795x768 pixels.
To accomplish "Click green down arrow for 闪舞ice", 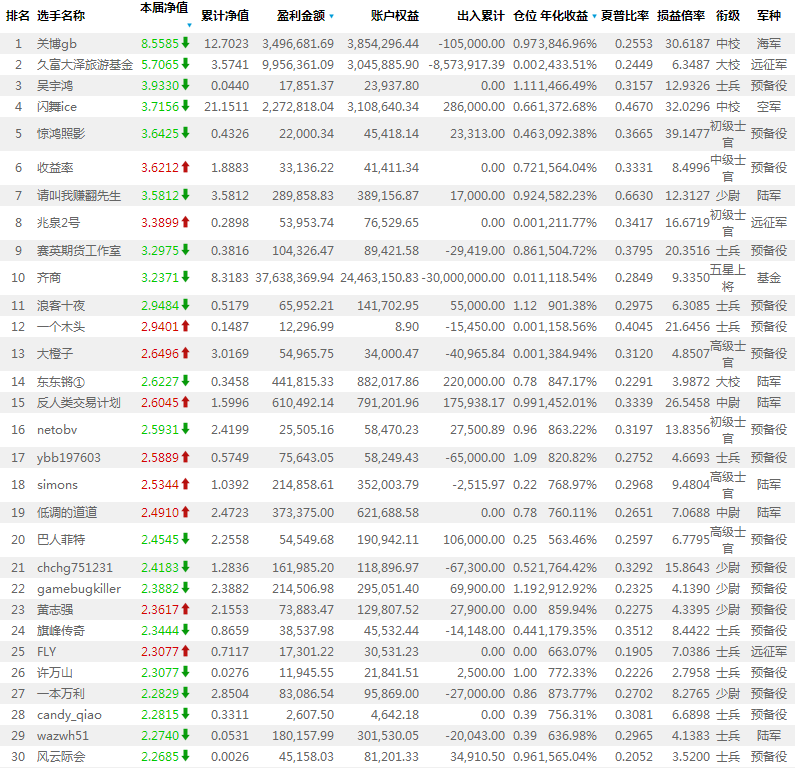I will tap(186, 106).
